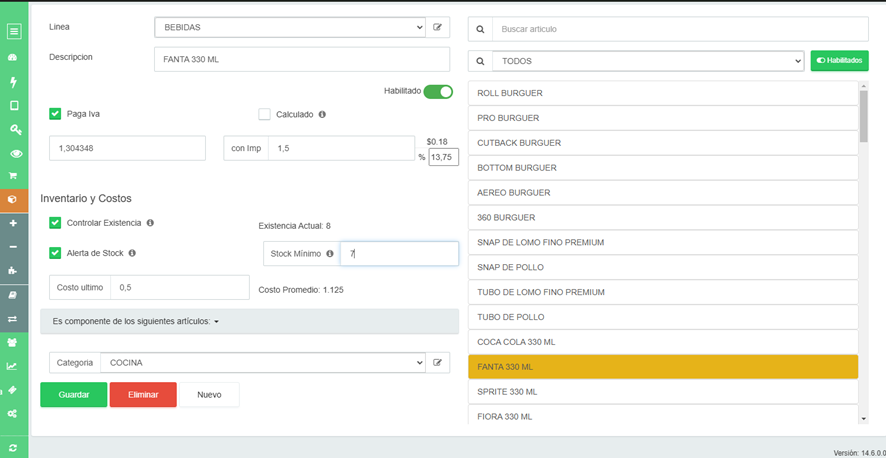Uncheck the Controlar Existencia checkbox
The width and height of the screenshot is (886, 458).
[55, 223]
